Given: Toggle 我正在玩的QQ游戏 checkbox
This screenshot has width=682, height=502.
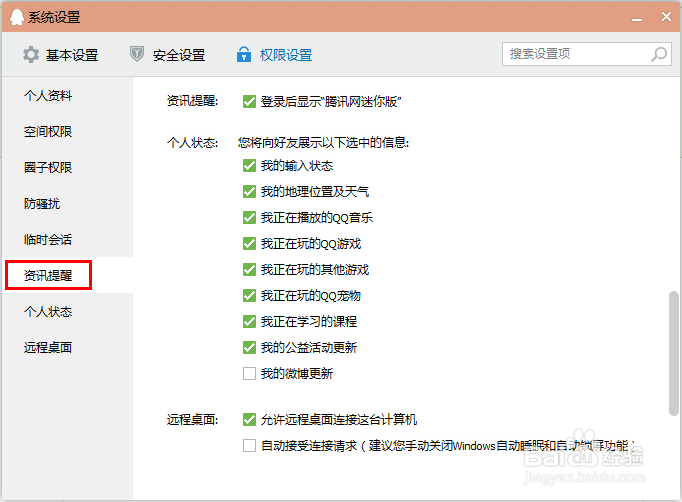Looking at the screenshot, I should (249, 244).
